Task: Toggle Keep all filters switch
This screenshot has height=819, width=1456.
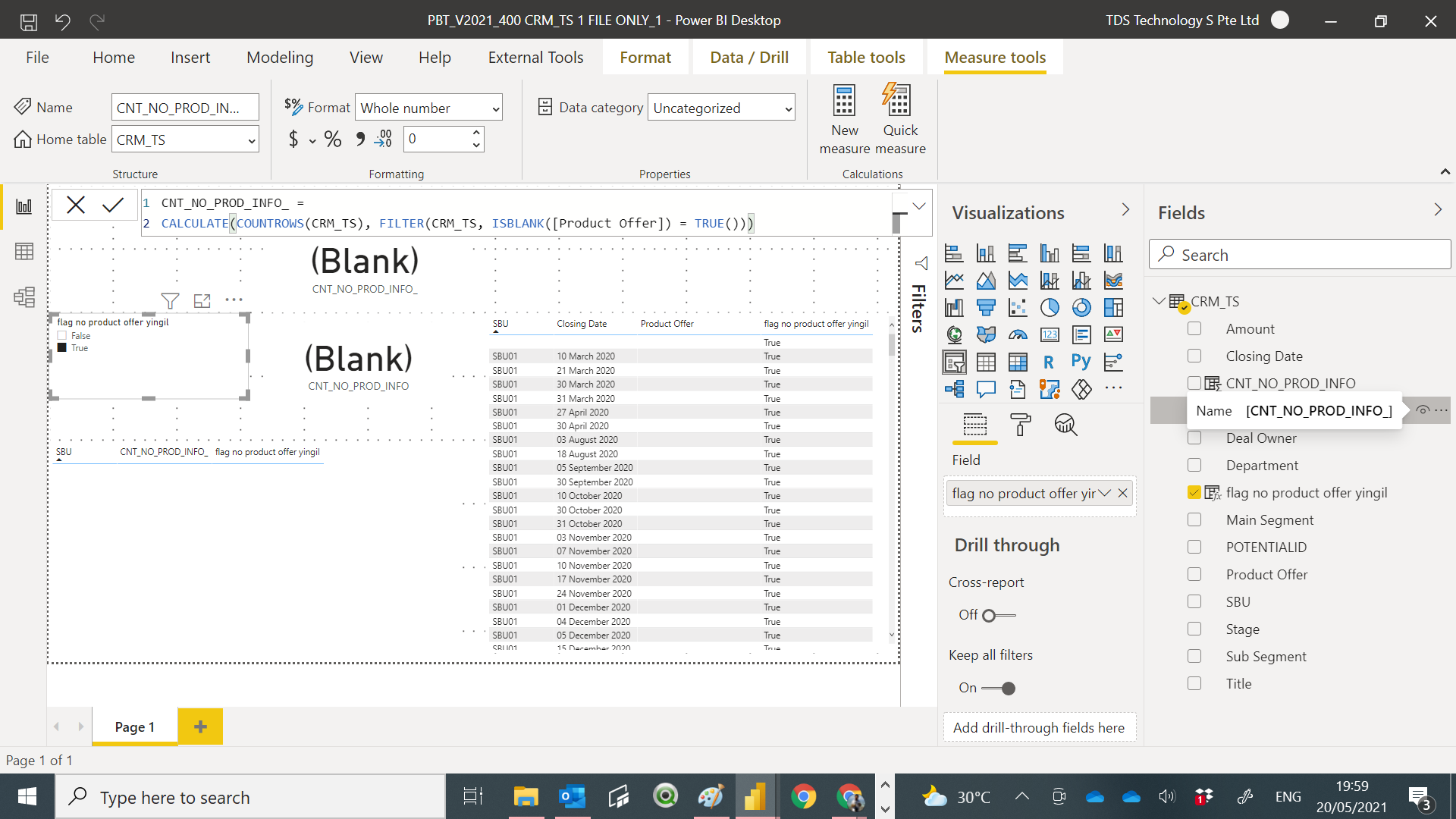Action: pos(998,688)
